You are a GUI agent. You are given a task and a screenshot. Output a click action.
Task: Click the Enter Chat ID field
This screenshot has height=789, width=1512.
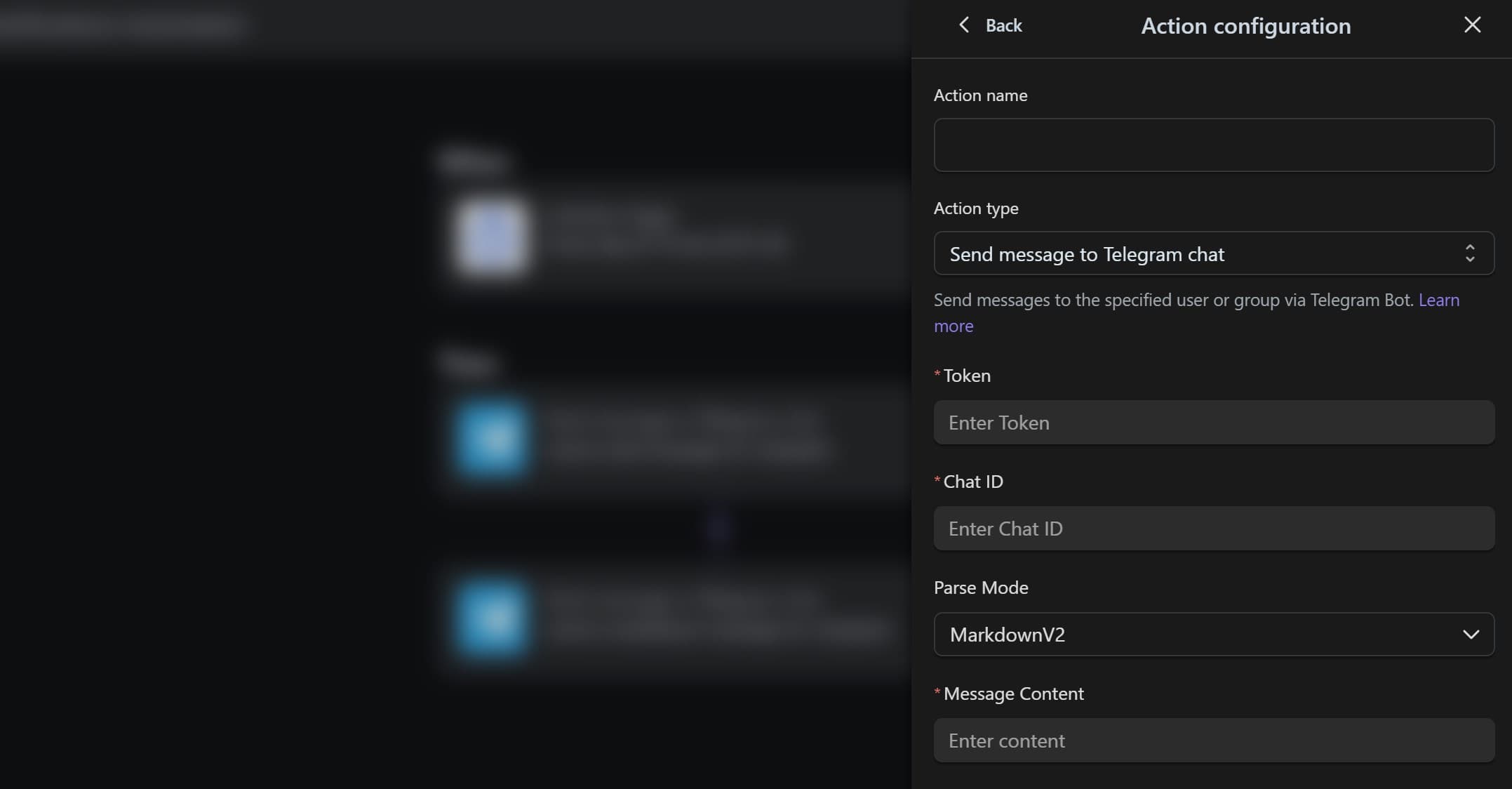[x=1214, y=529]
